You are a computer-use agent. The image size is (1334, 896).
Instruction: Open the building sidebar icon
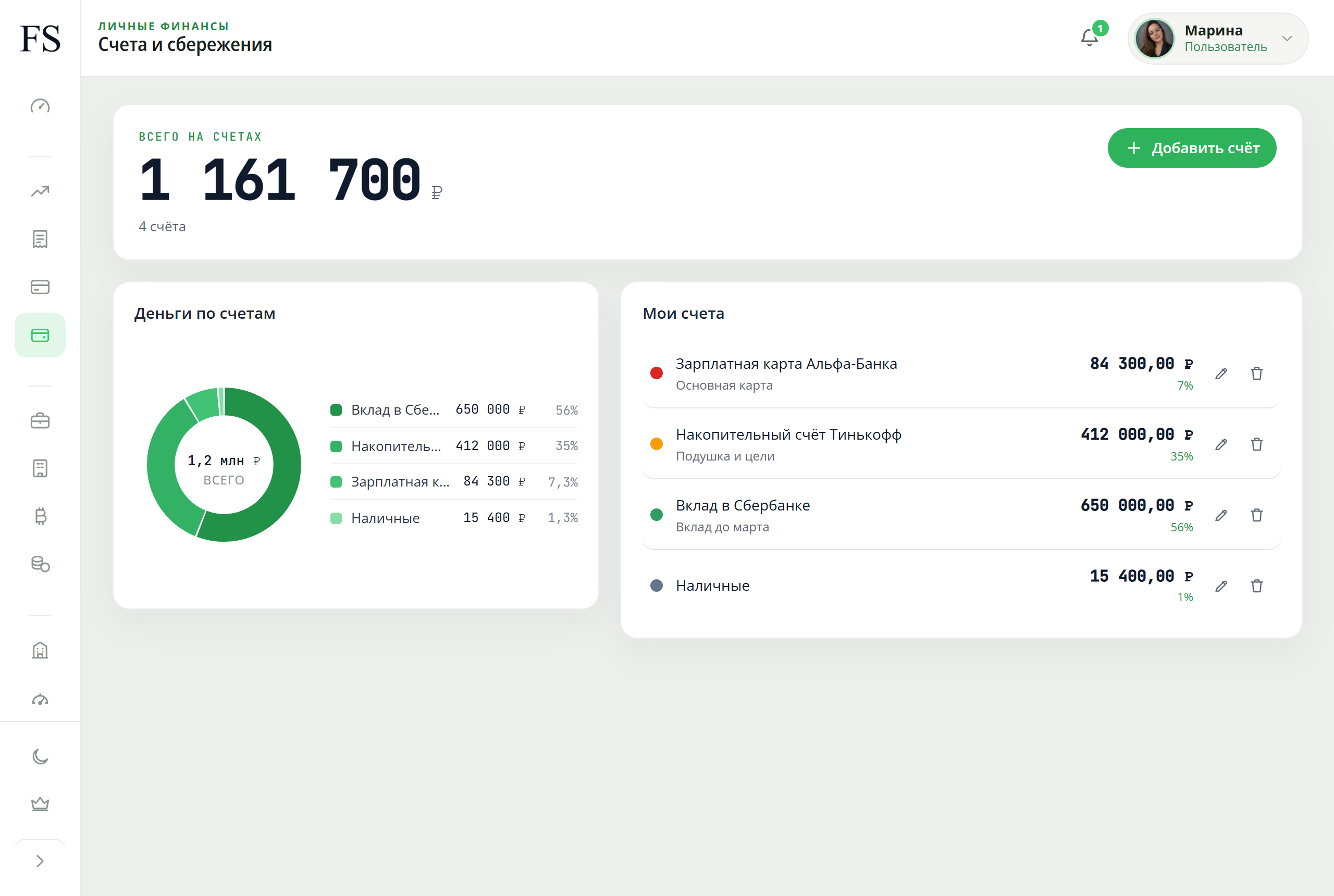point(40,650)
